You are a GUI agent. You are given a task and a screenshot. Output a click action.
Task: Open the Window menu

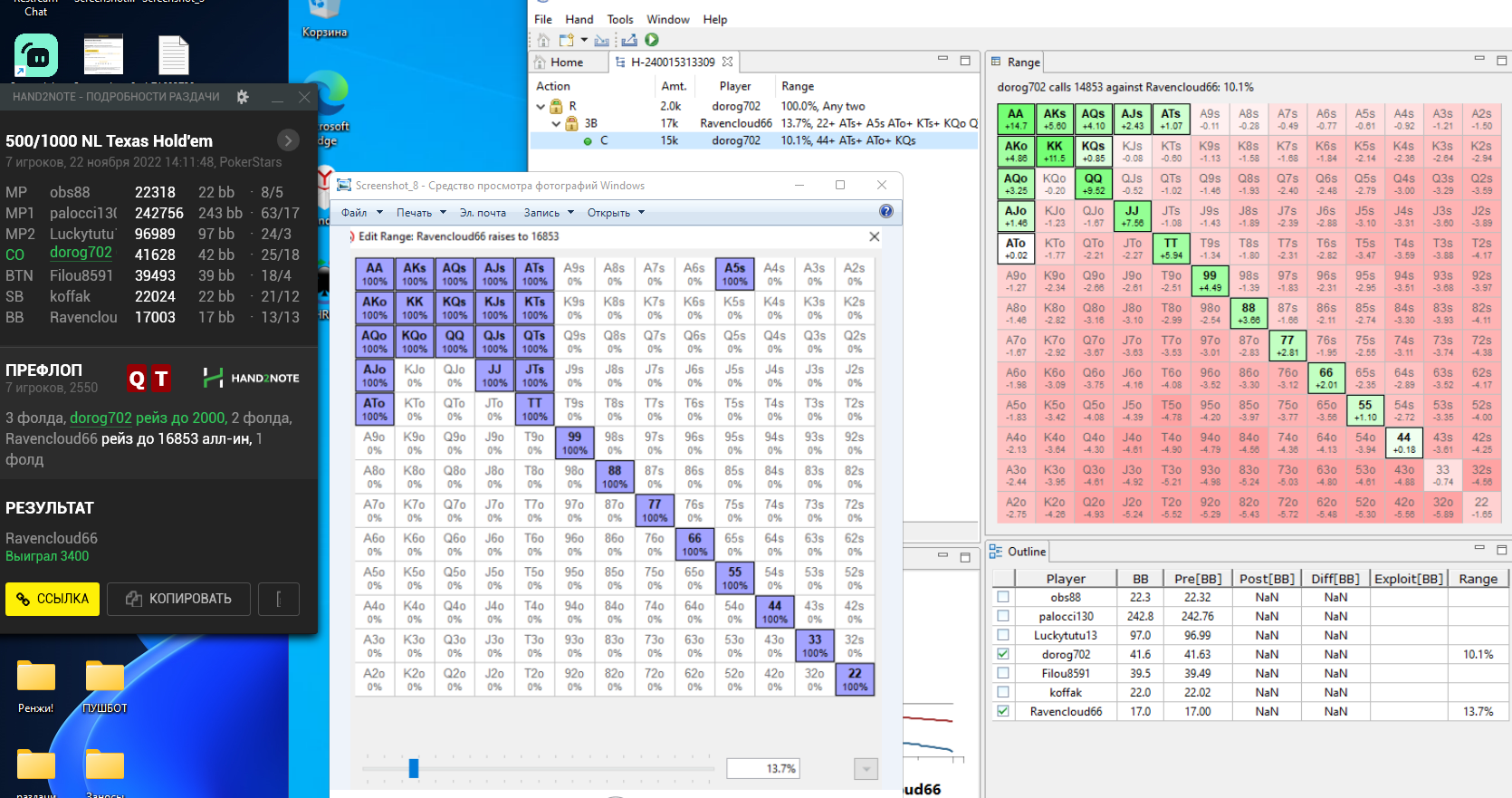pyautogui.click(x=668, y=19)
